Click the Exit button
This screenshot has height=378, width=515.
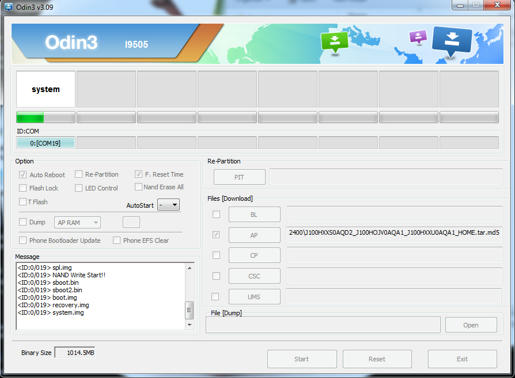tap(462, 359)
